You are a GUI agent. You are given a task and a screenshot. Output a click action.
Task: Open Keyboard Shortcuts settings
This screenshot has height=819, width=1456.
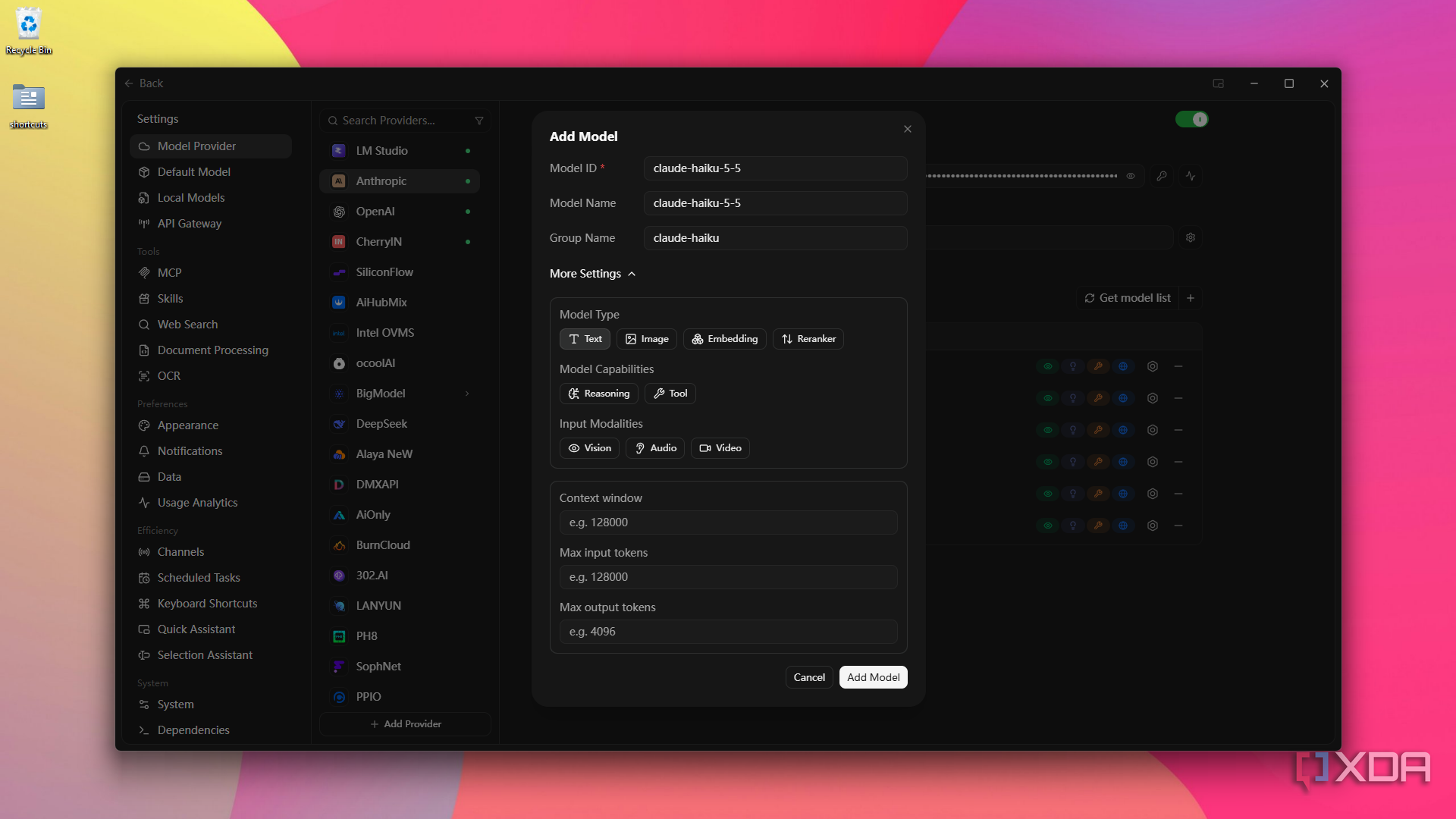click(211, 604)
